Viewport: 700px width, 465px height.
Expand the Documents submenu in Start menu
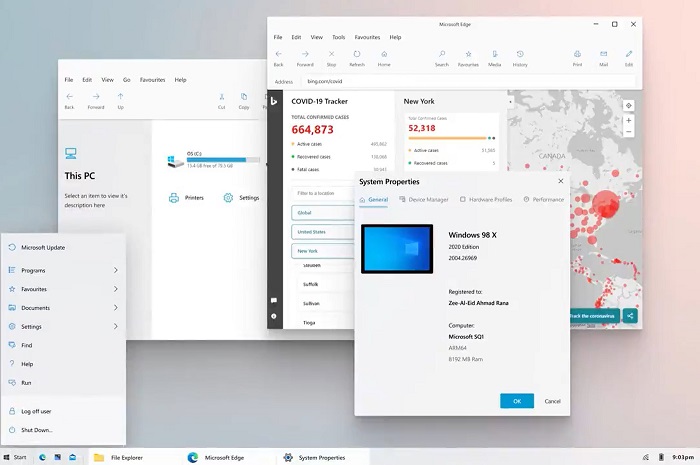tap(116, 308)
